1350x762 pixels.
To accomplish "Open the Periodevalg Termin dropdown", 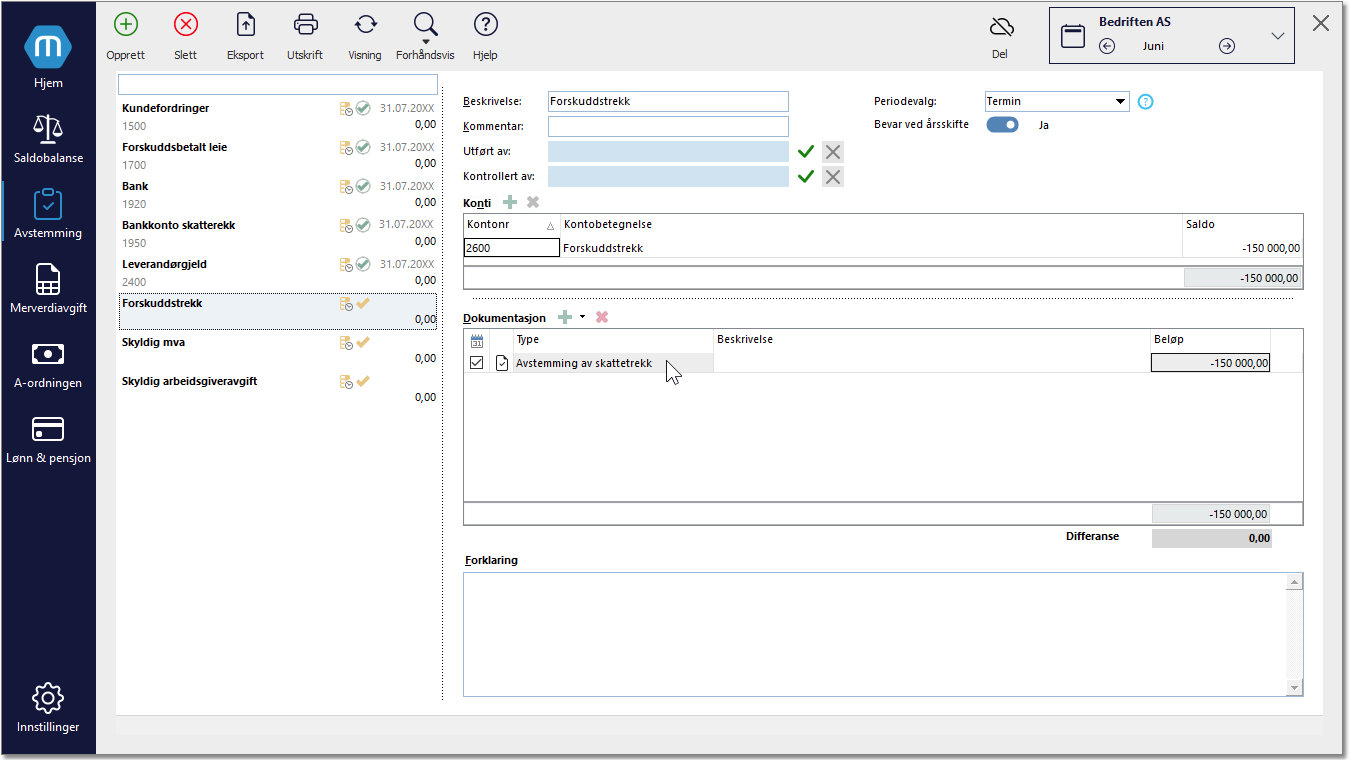I will point(1056,101).
